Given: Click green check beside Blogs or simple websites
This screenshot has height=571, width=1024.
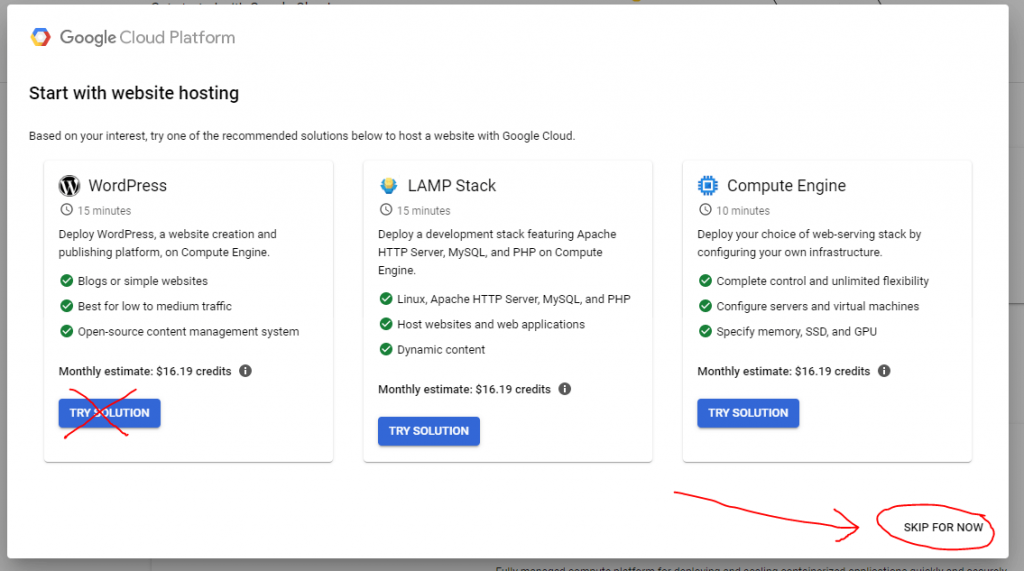Looking at the screenshot, I should pos(67,281).
